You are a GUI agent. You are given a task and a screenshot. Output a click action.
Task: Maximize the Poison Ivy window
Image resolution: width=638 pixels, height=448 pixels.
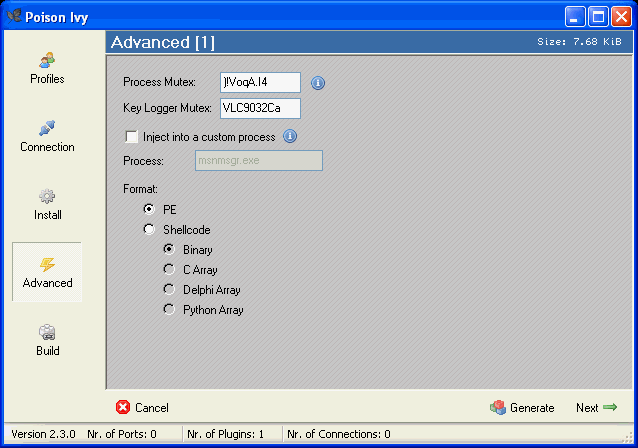point(597,16)
